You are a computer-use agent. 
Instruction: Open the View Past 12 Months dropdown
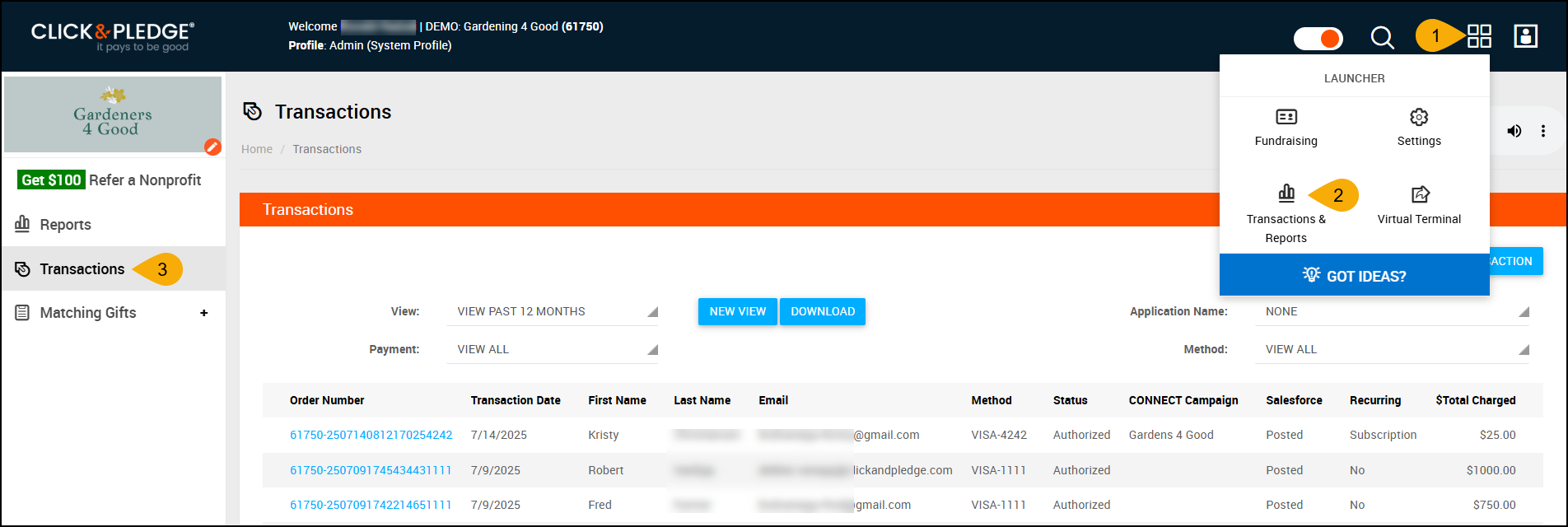(x=553, y=311)
